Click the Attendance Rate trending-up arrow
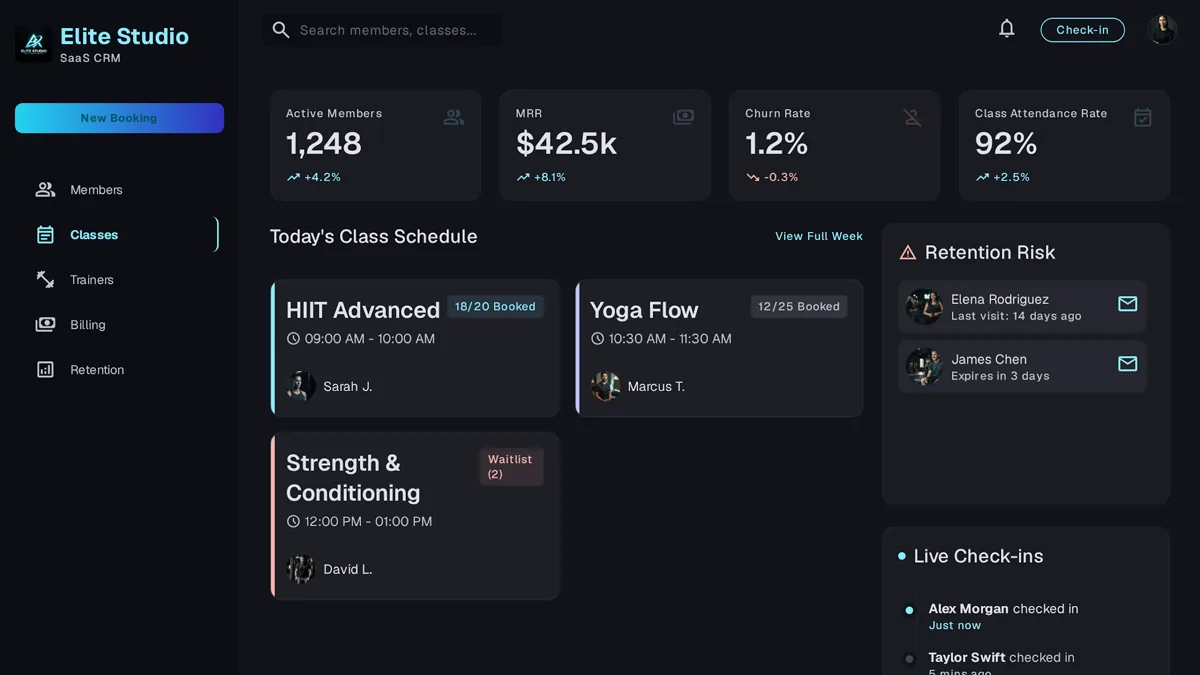This screenshot has width=1200, height=675. [x=982, y=177]
